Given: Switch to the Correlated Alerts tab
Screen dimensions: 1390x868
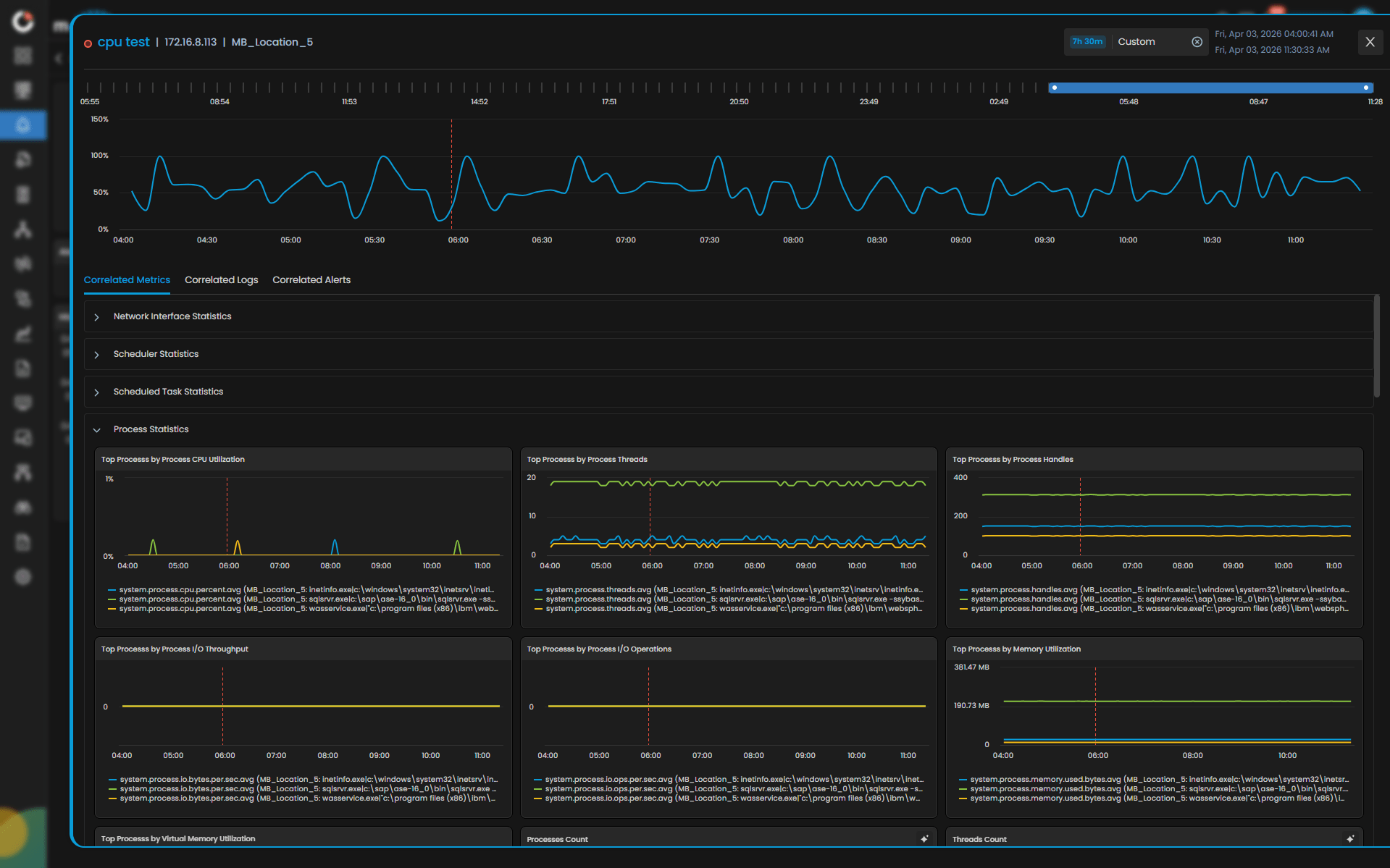Looking at the screenshot, I should [311, 279].
